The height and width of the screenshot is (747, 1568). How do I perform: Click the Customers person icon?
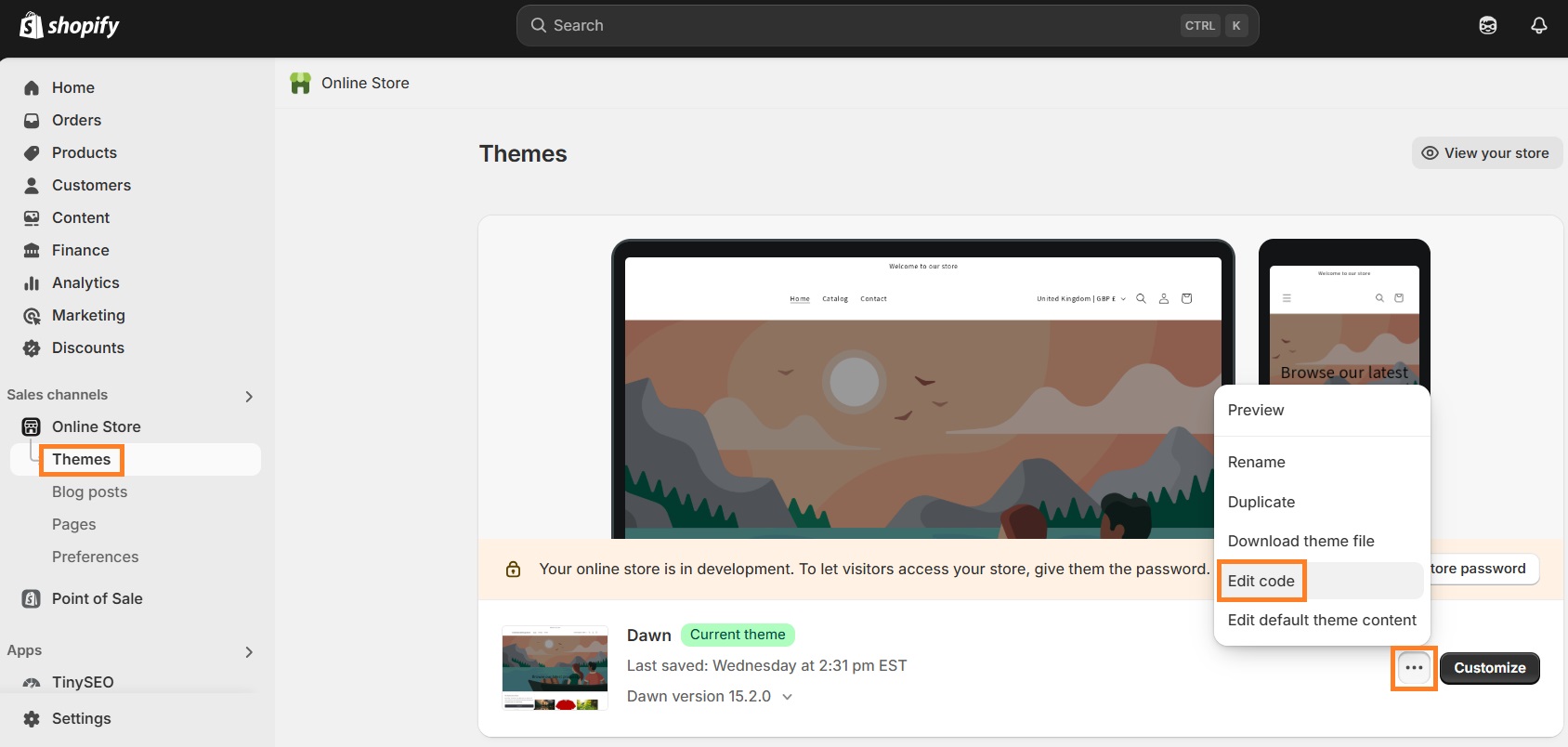coord(32,185)
